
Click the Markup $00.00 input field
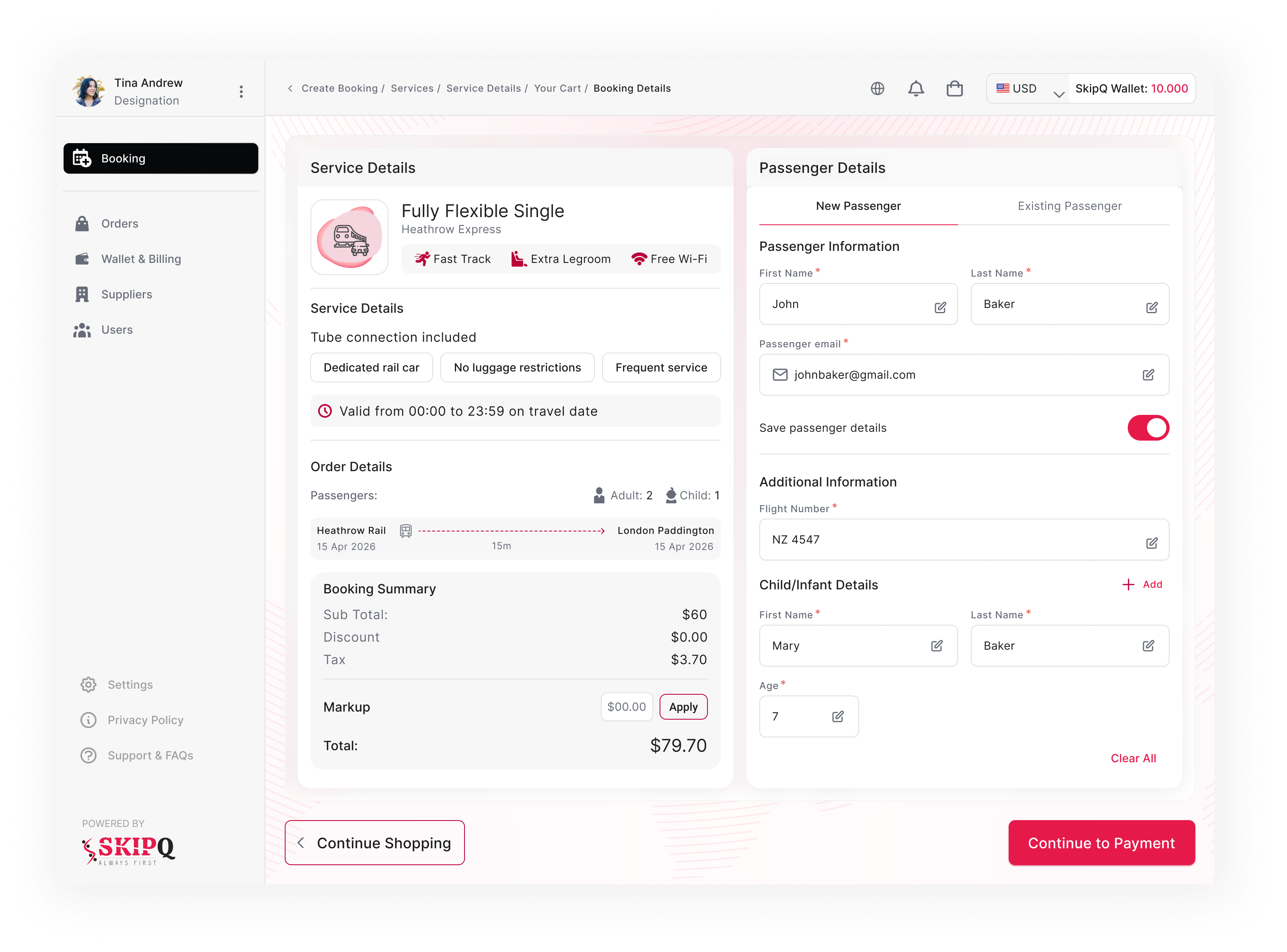tap(627, 707)
